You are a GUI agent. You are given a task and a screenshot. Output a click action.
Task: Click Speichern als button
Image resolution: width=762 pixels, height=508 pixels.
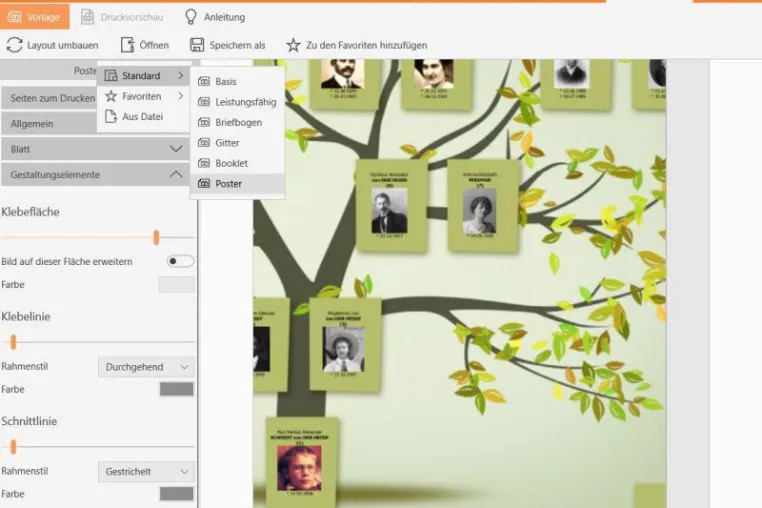[227, 45]
